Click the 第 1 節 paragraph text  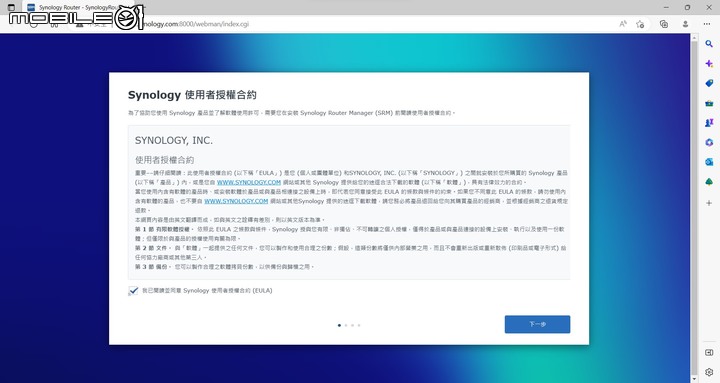tap(349, 234)
